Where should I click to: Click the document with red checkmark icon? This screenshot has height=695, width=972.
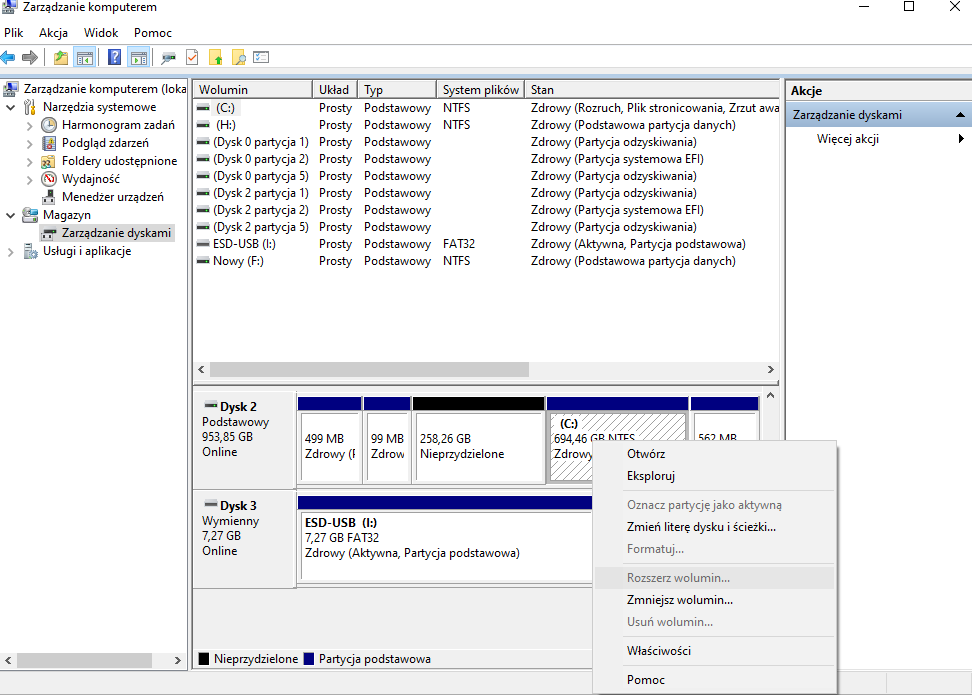pos(192,58)
